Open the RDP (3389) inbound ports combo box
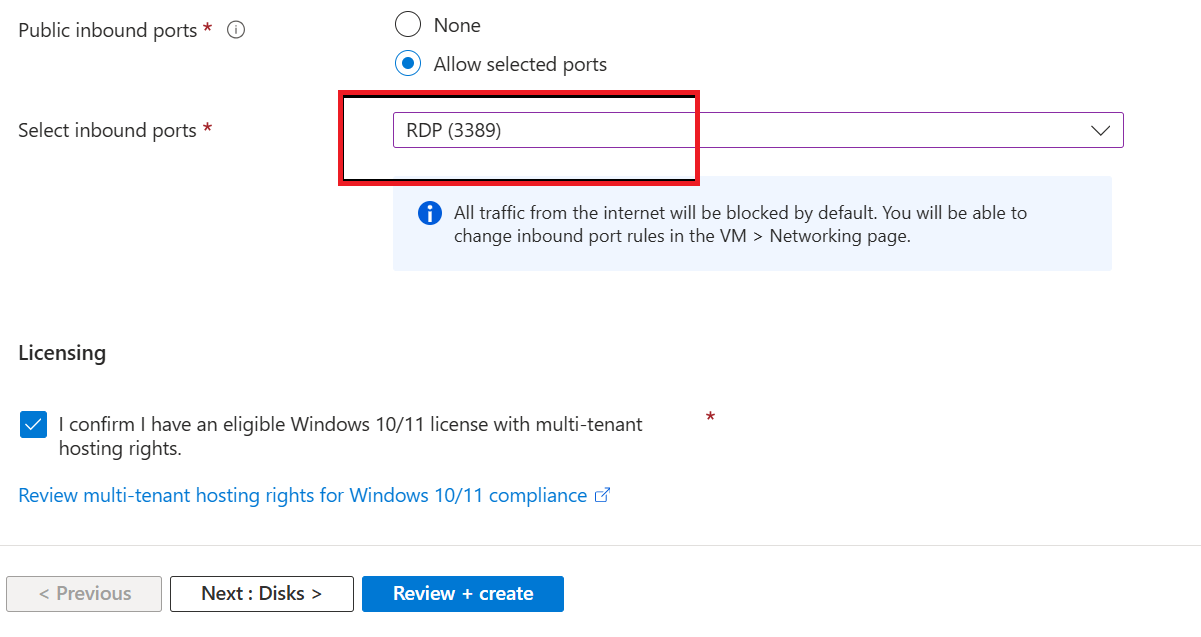This screenshot has width=1201, height=637. tap(740, 130)
